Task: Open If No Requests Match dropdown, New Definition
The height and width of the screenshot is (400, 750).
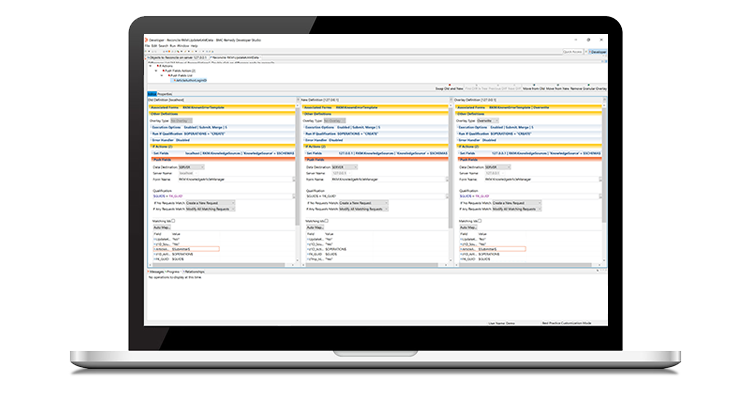Action: click(364, 203)
